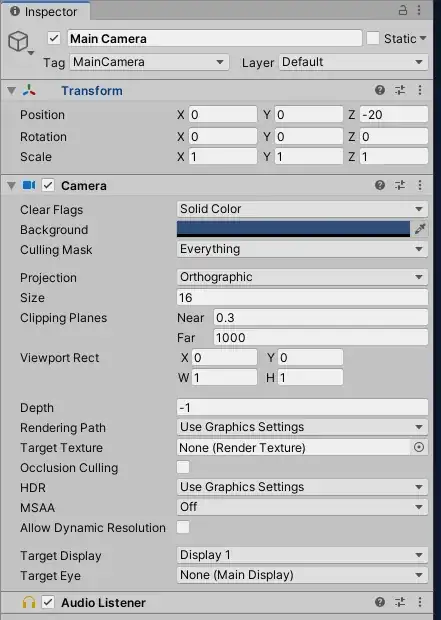The width and height of the screenshot is (441, 620).
Task: Click the Position property label
Action: (x=42, y=115)
